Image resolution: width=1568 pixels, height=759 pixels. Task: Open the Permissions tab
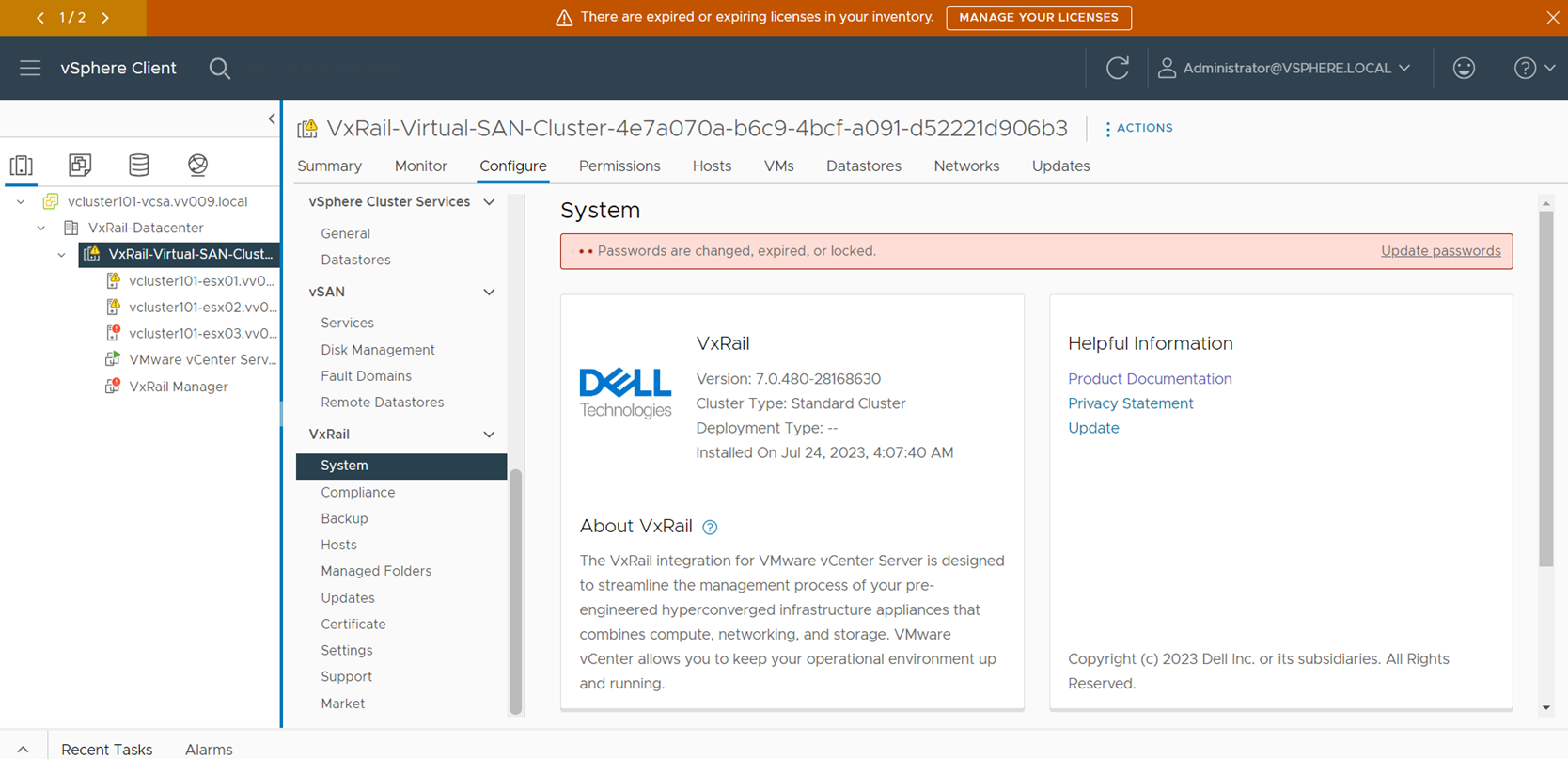pos(619,166)
